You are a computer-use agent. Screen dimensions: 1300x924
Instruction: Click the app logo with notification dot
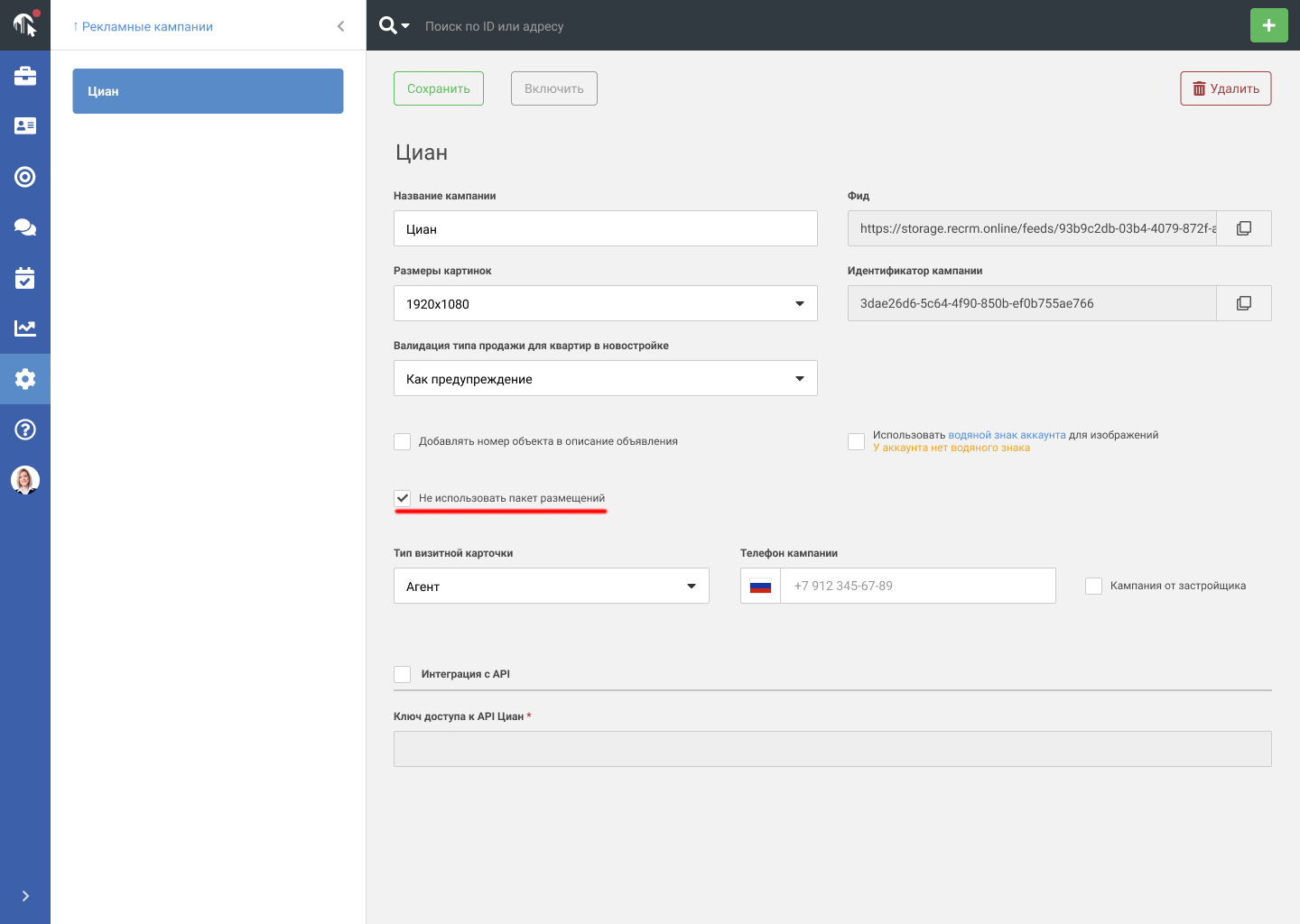(25, 24)
